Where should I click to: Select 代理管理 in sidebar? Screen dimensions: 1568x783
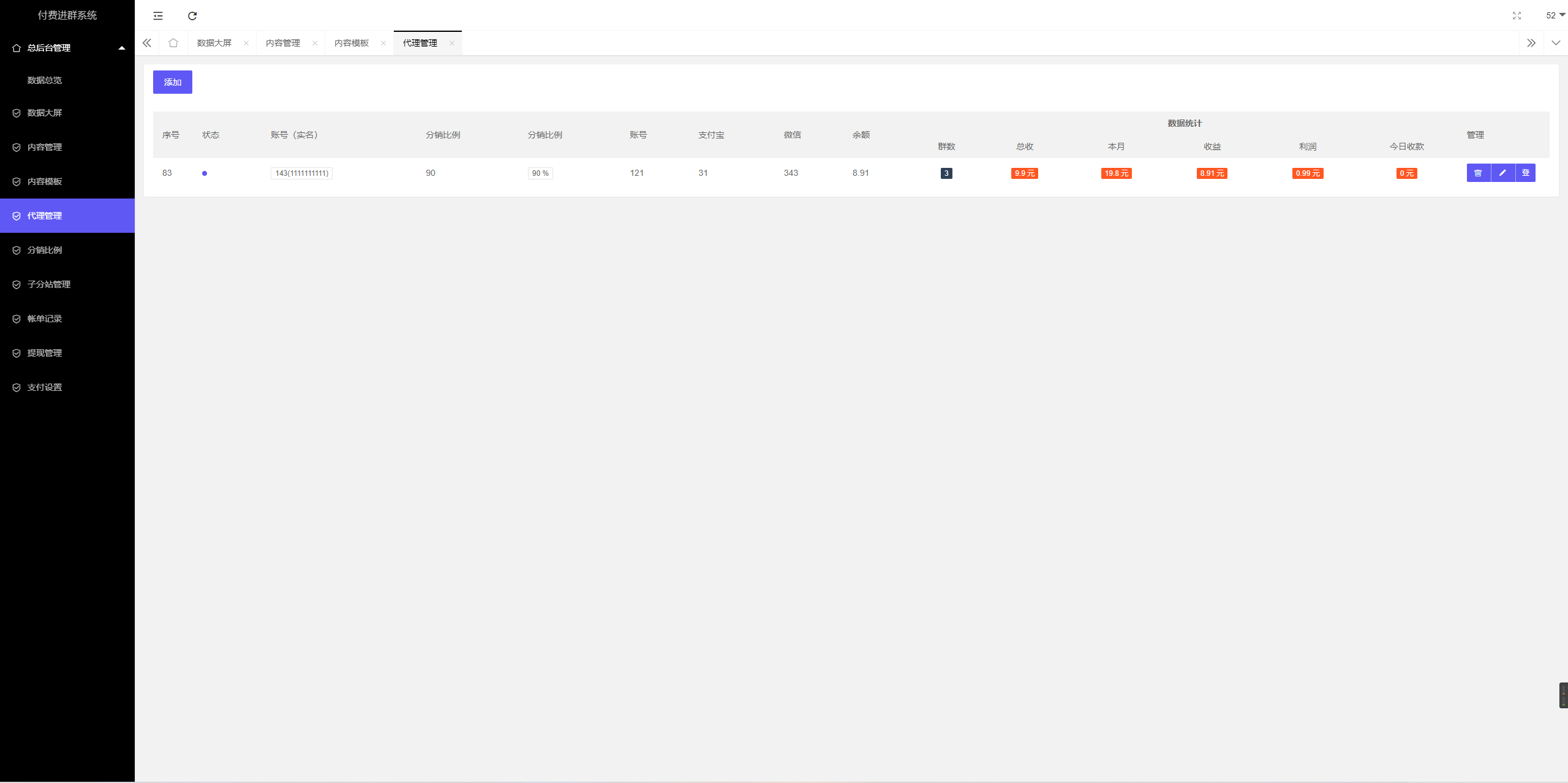pyautogui.click(x=67, y=216)
